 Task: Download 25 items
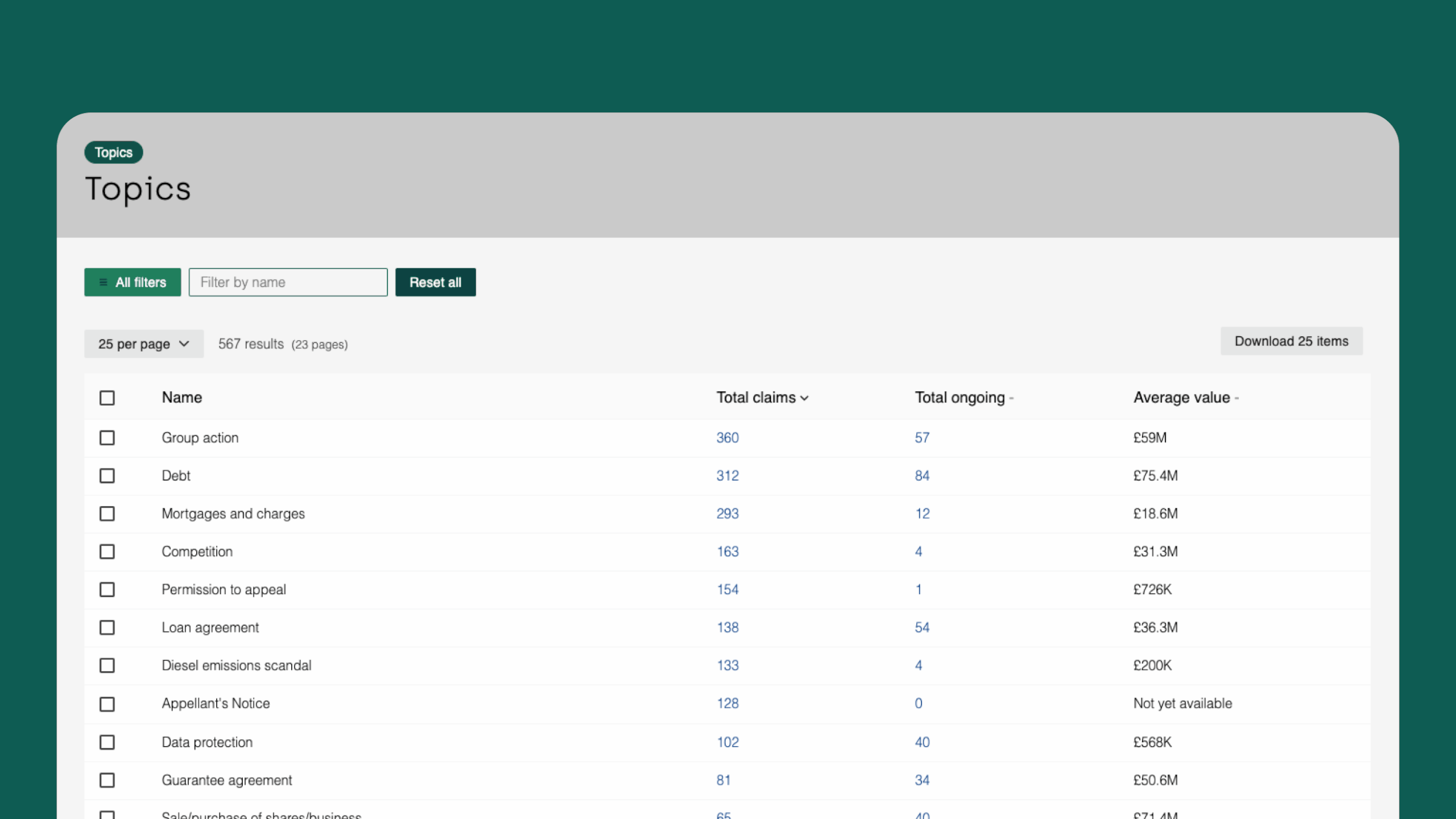(1291, 341)
